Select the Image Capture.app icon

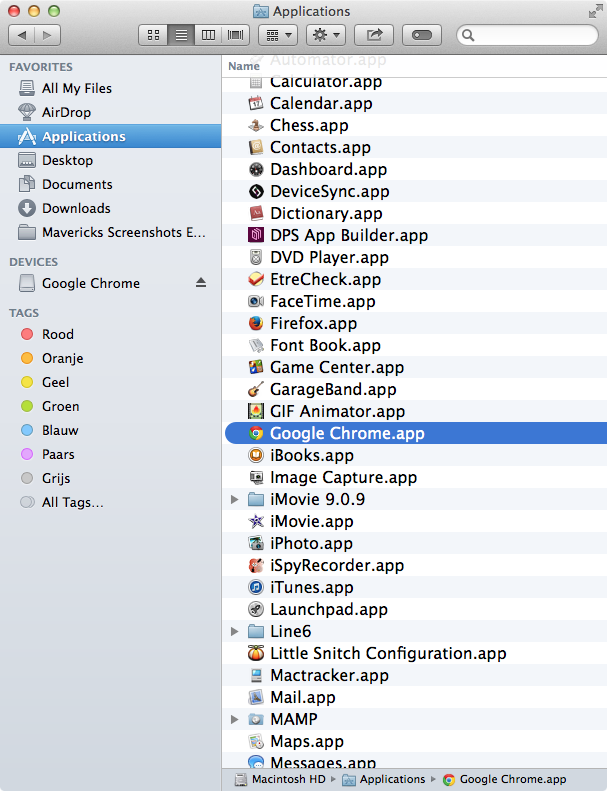pos(256,477)
